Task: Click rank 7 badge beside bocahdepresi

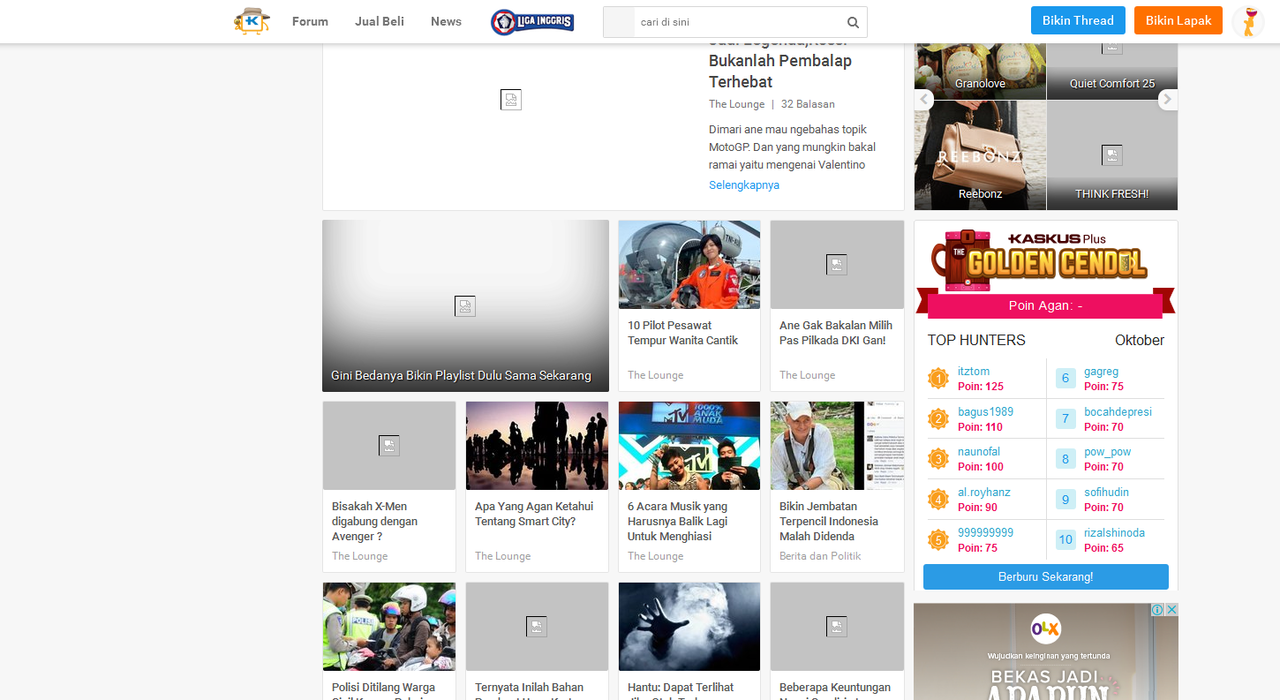Action: tap(1066, 418)
